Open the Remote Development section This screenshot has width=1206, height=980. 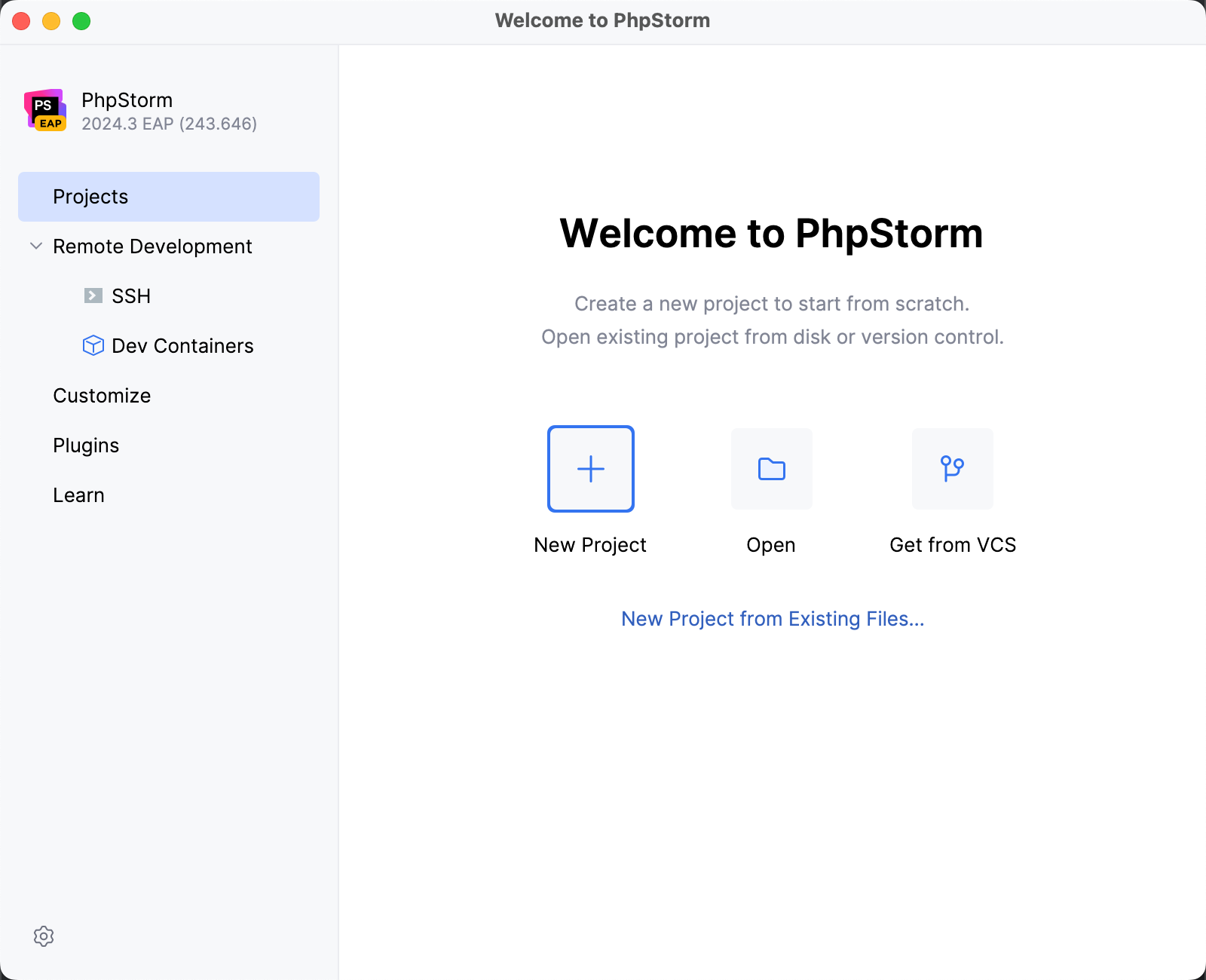click(152, 247)
